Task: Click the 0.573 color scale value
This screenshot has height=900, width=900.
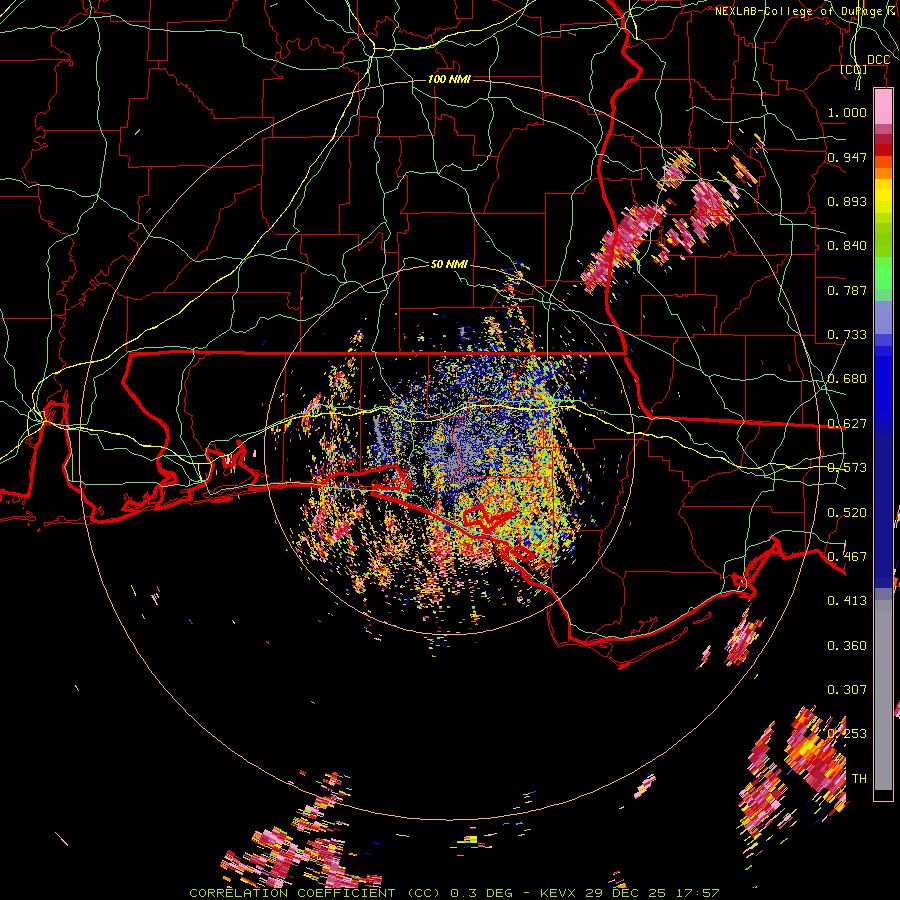Action: (847, 468)
